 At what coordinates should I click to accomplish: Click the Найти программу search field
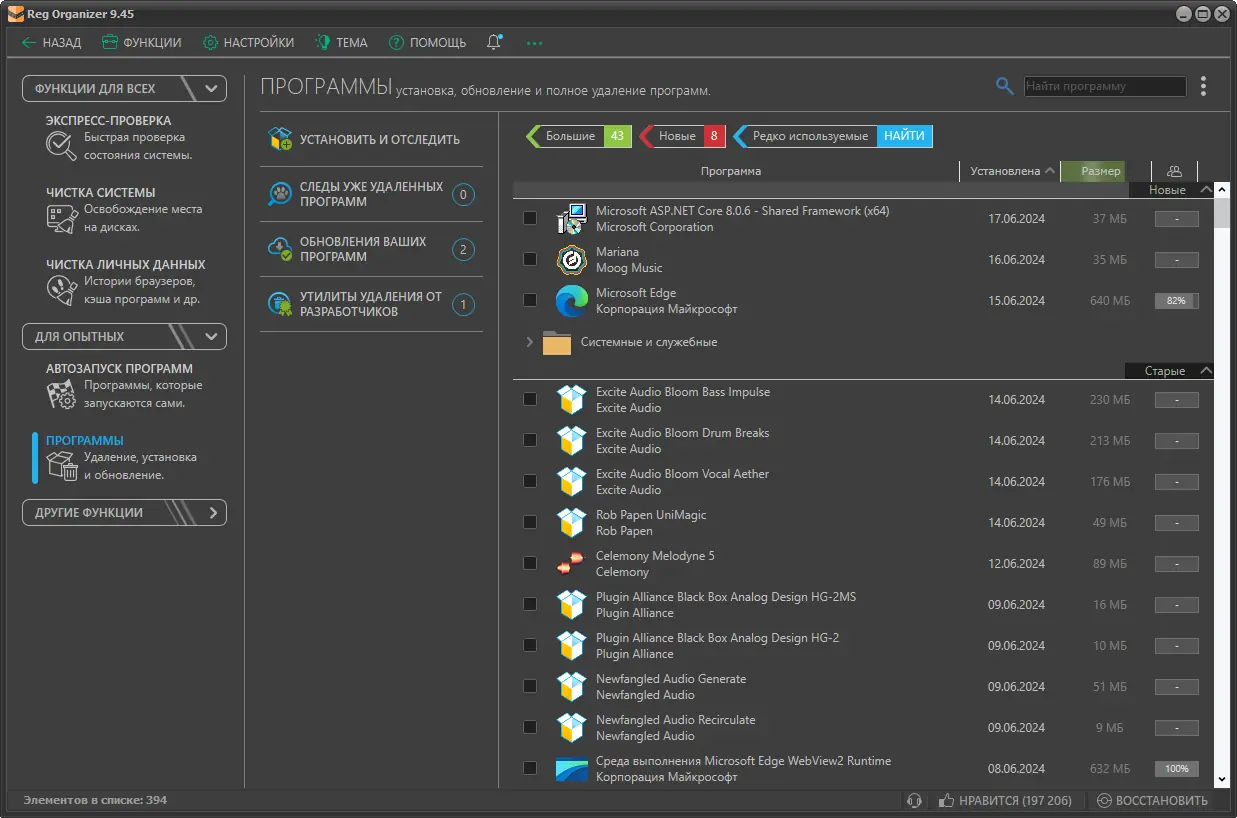click(x=1104, y=86)
